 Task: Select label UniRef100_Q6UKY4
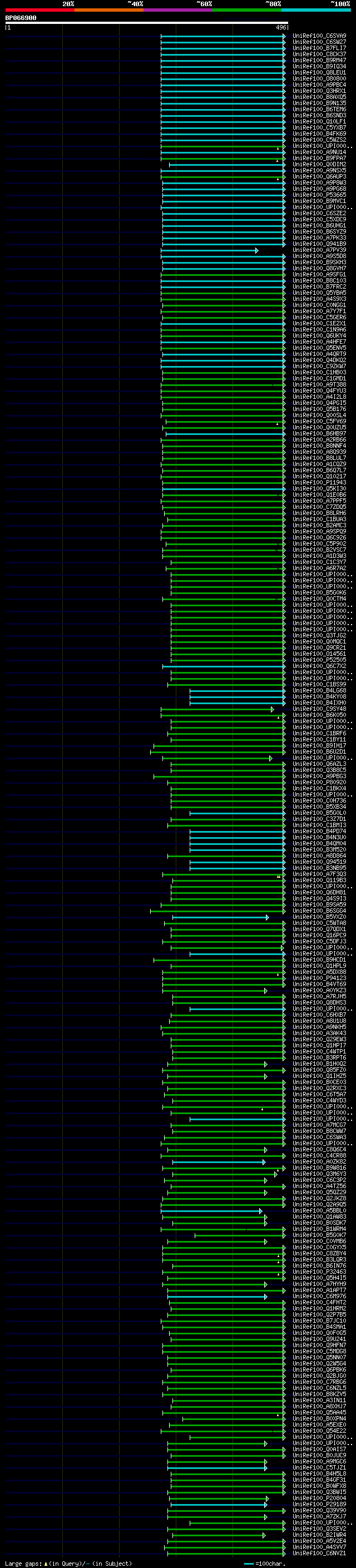[x=319, y=336]
